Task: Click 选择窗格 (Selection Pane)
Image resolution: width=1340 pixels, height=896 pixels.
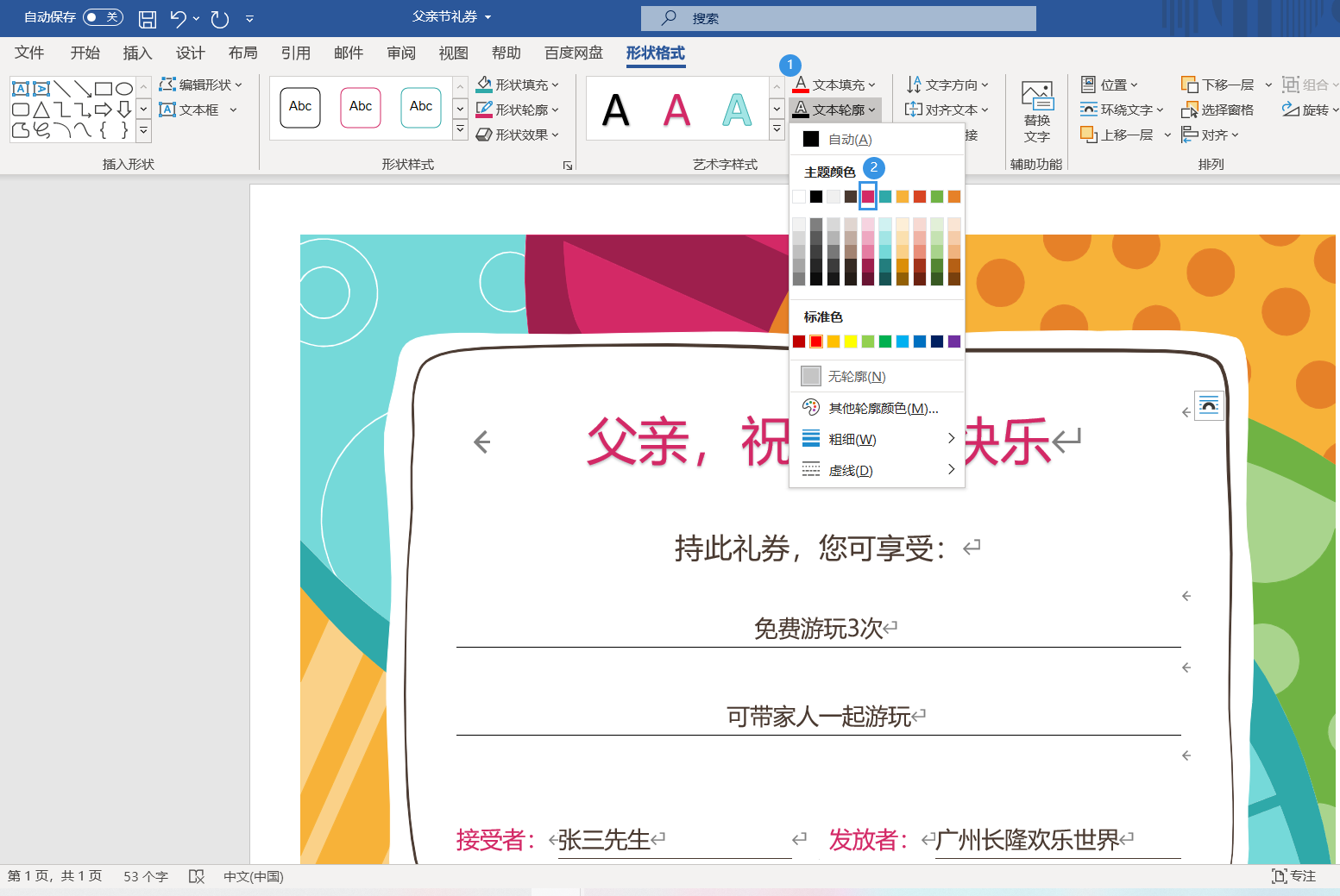Action: (1217, 110)
